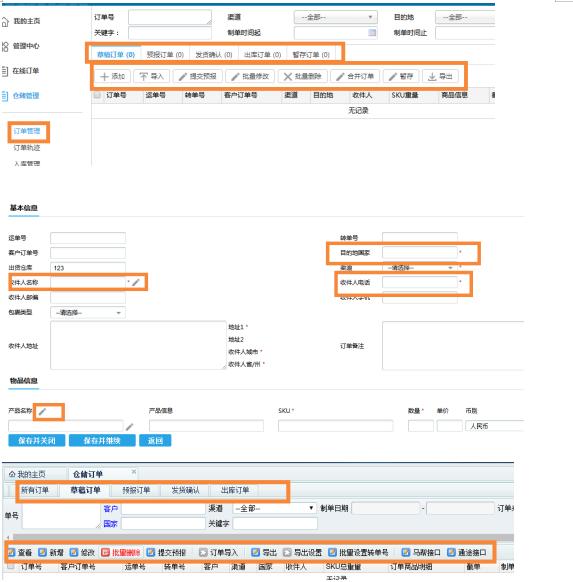Click the blue 国家 link in bottom panel
Screen dimensions: 573x582
(x=110, y=524)
